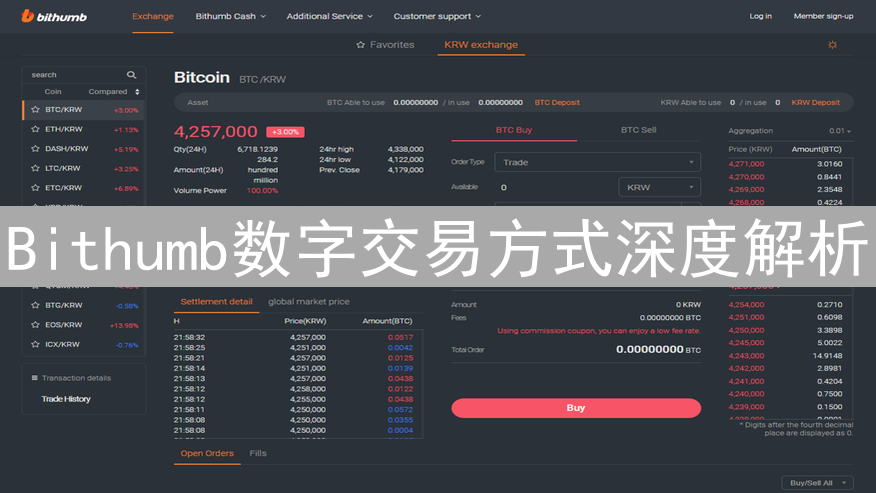Click the star icon beside Favorites
This screenshot has width=876, height=493.
click(360, 45)
